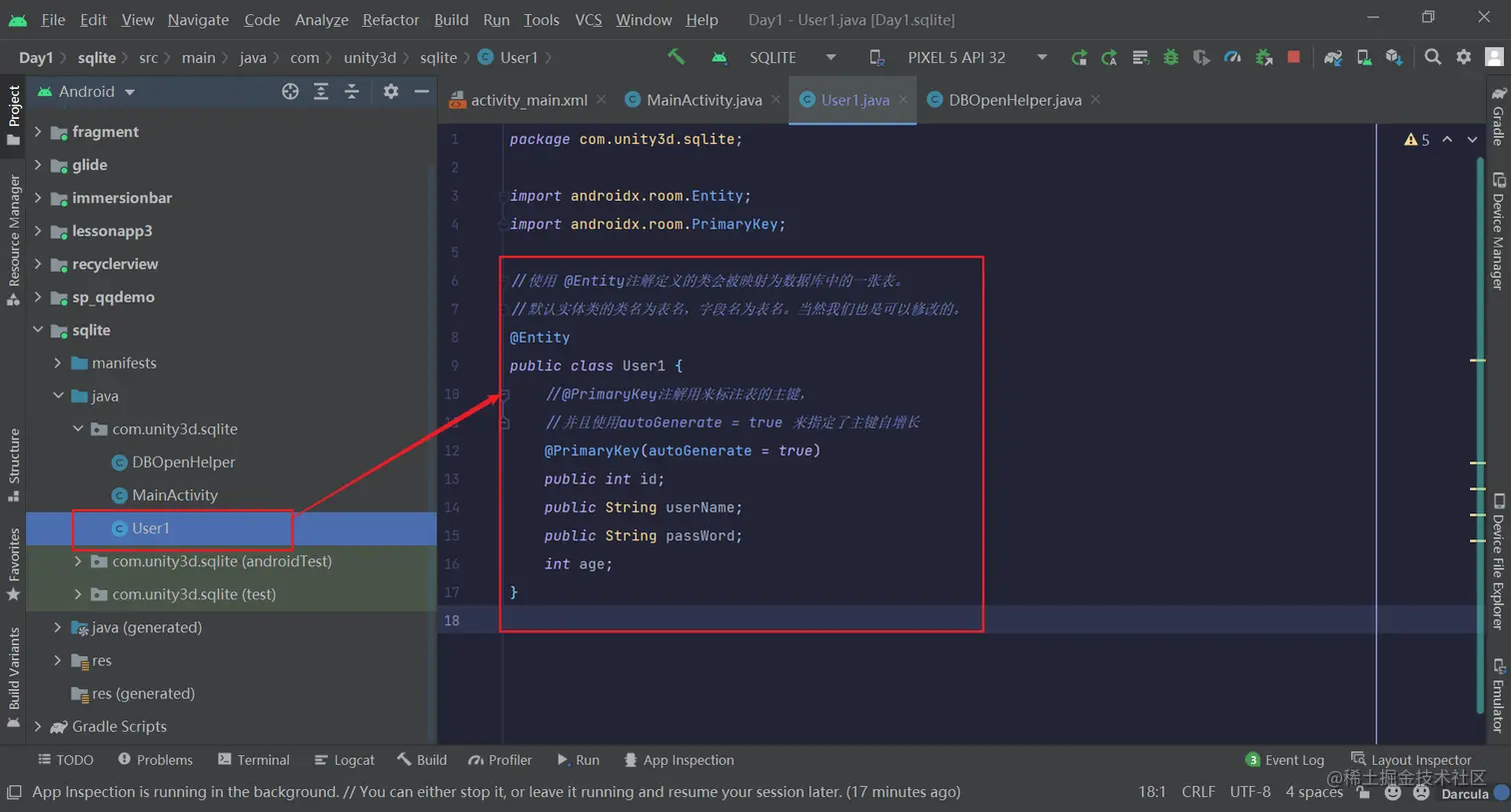Click line:column indicator 18:1 in status bar

click(1152, 792)
